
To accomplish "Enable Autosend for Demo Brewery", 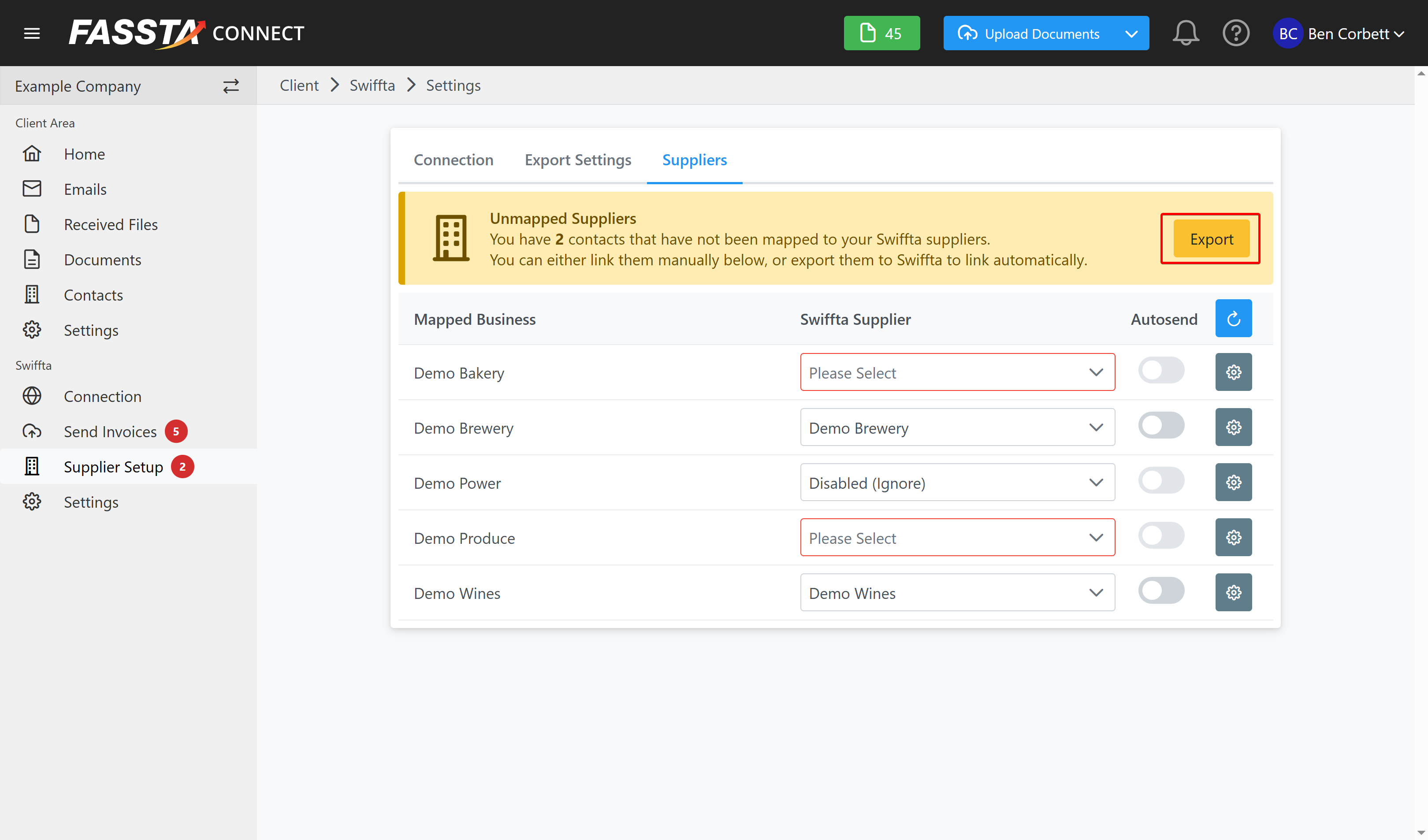I will tap(1161, 426).
